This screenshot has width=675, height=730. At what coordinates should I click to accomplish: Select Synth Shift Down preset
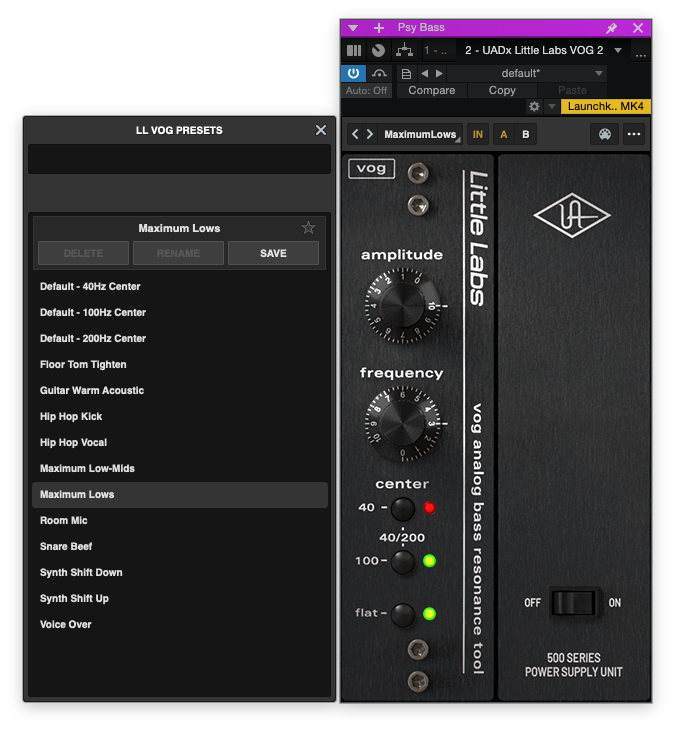pos(180,573)
